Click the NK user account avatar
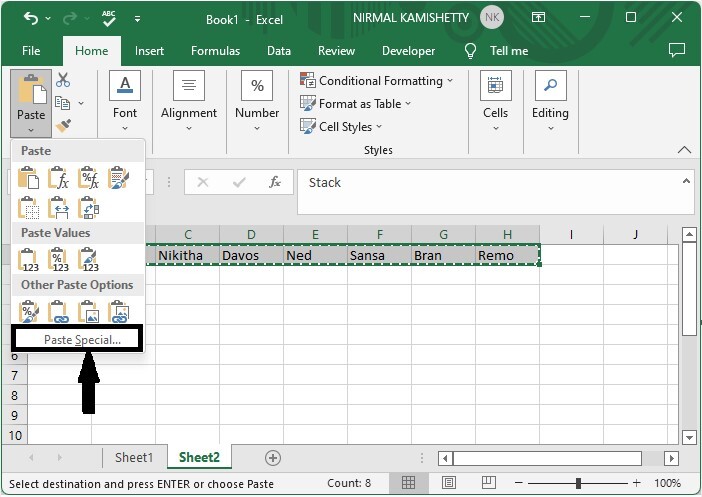This screenshot has height=497, width=702. [x=492, y=17]
